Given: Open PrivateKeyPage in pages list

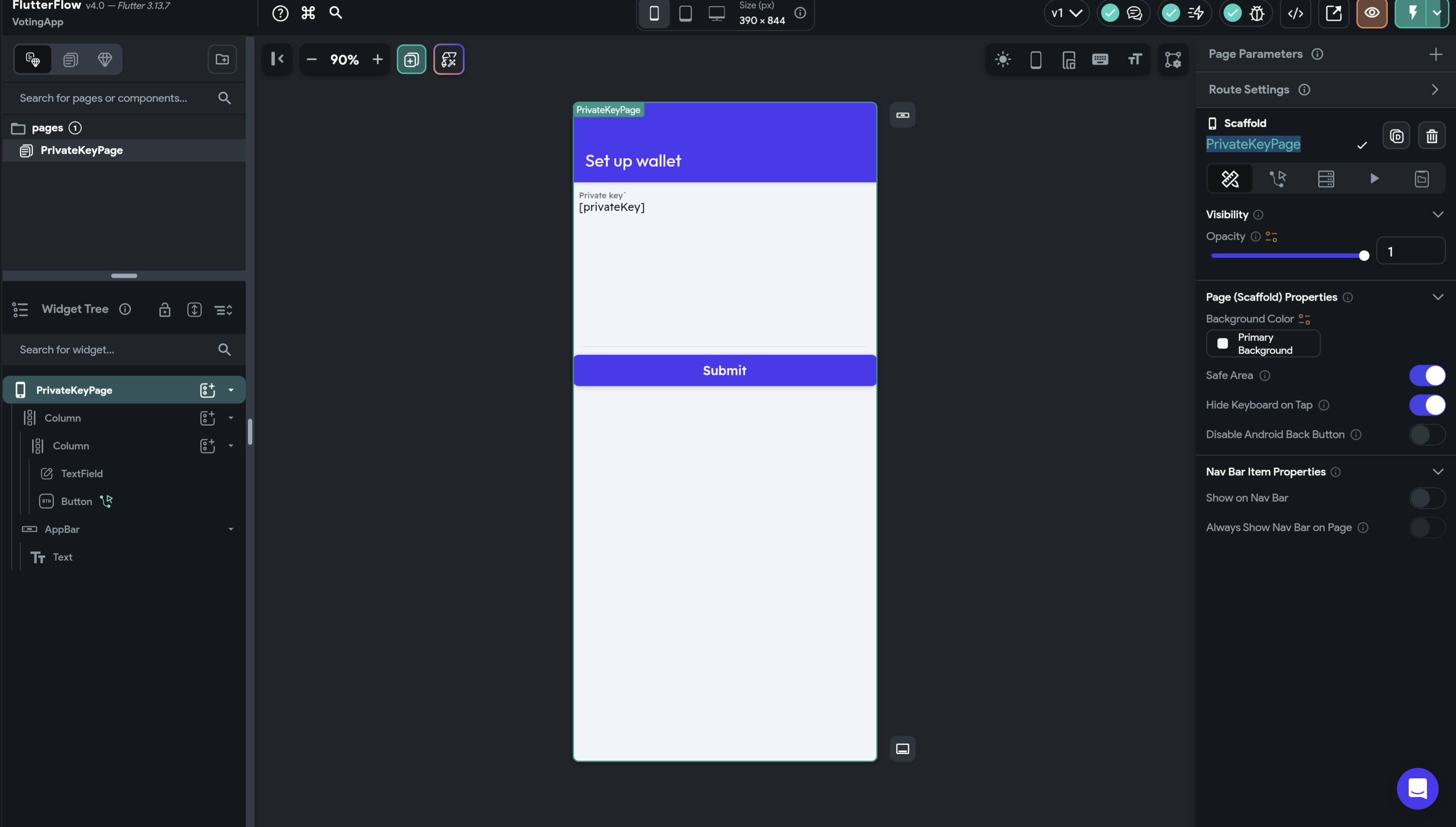Looking at the screenshot, I should (x=124, y=151).
